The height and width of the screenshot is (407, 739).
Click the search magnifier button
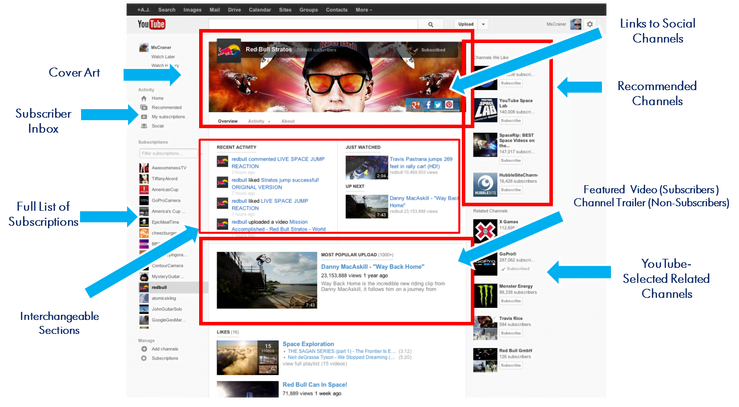[430, 24]
